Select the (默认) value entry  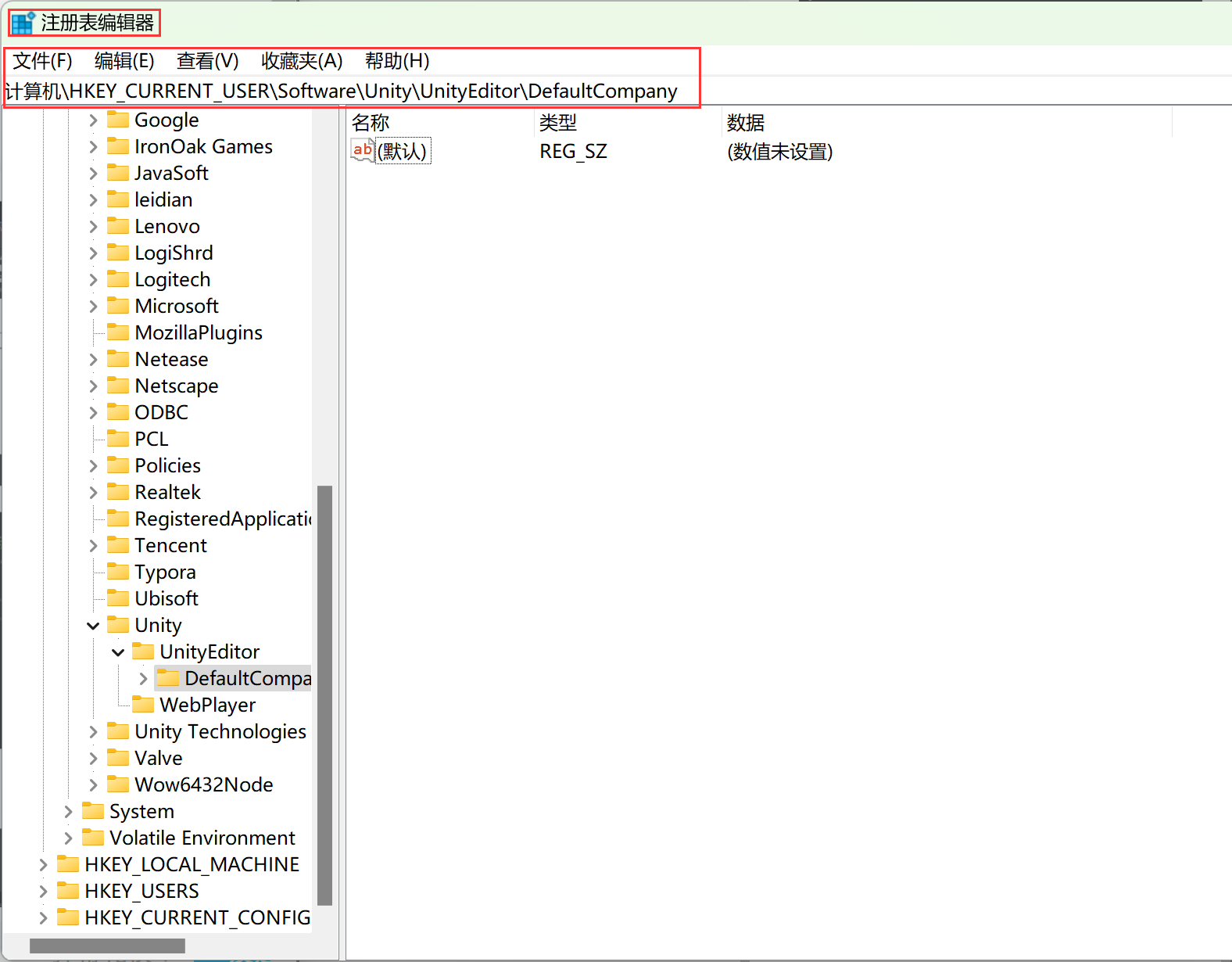click(403, 151)
